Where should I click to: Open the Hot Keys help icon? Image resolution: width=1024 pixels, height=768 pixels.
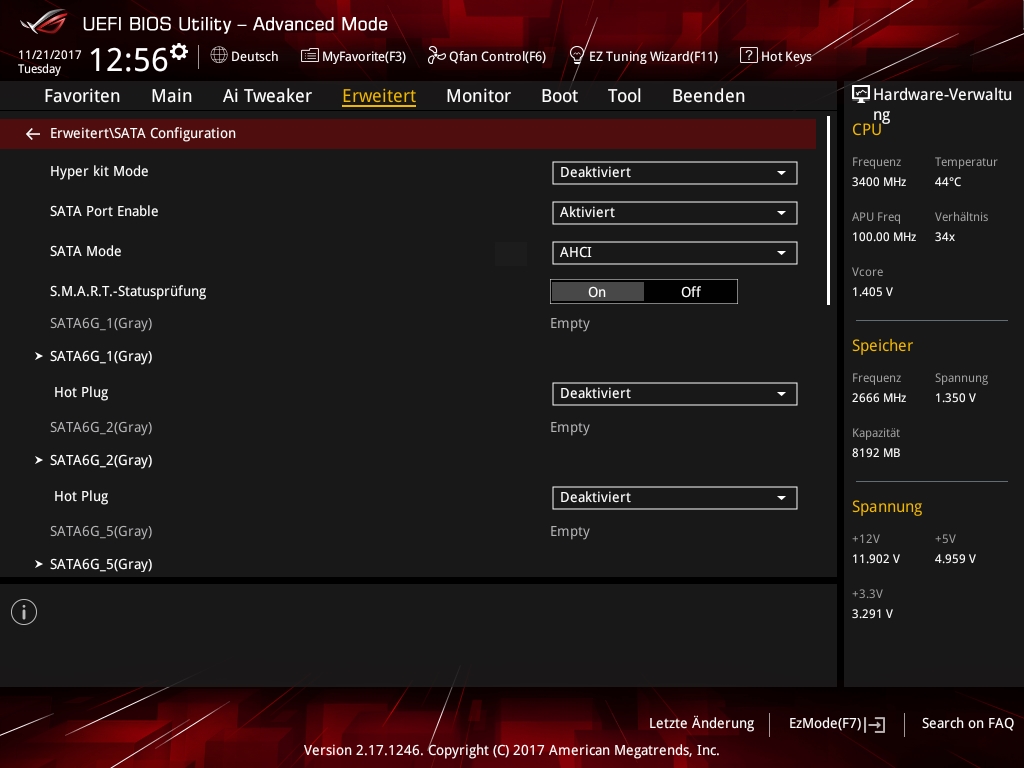click(748, 56)
